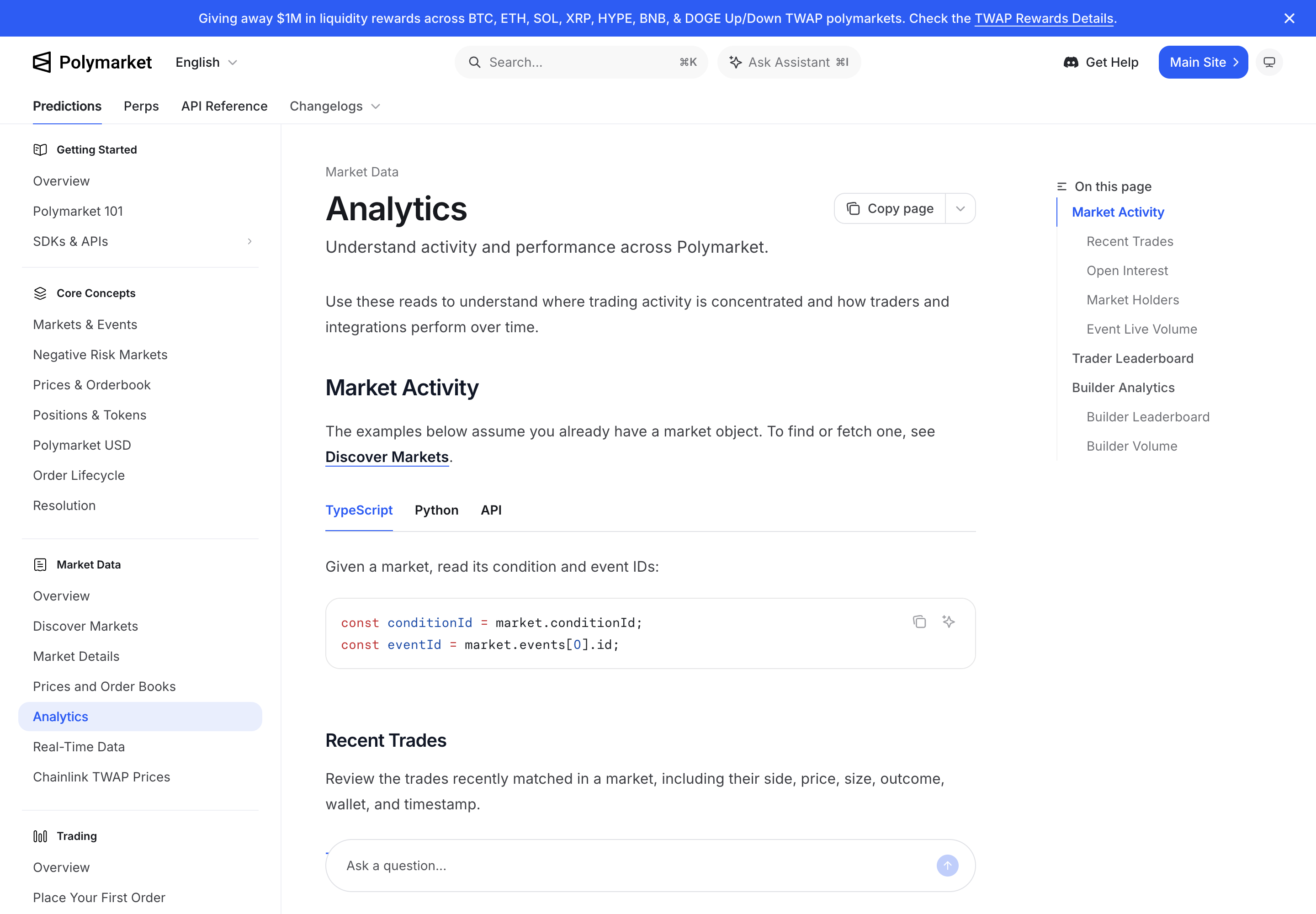Jump to Builder Volume section
The height and width of the screenshot is (914, 1316).
click(1131, 446)
